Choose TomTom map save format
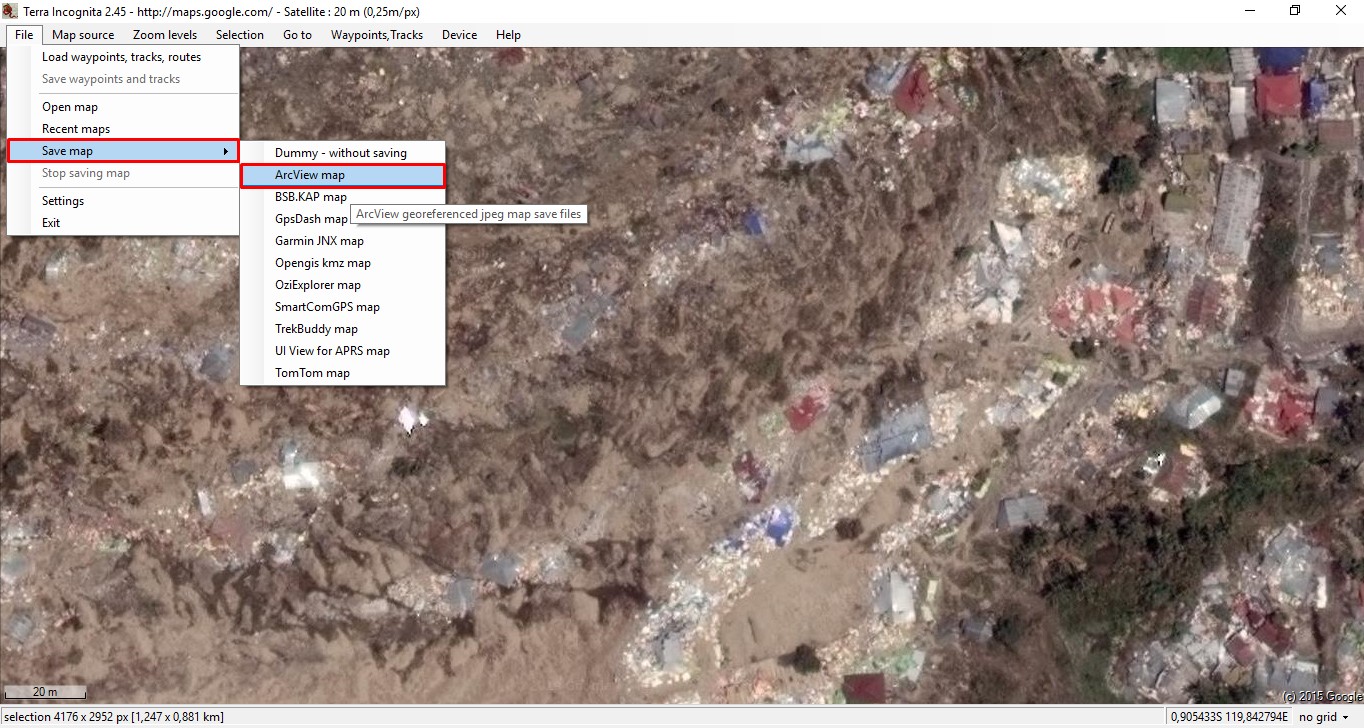The image size is (1364, 728). pos(312,373)
